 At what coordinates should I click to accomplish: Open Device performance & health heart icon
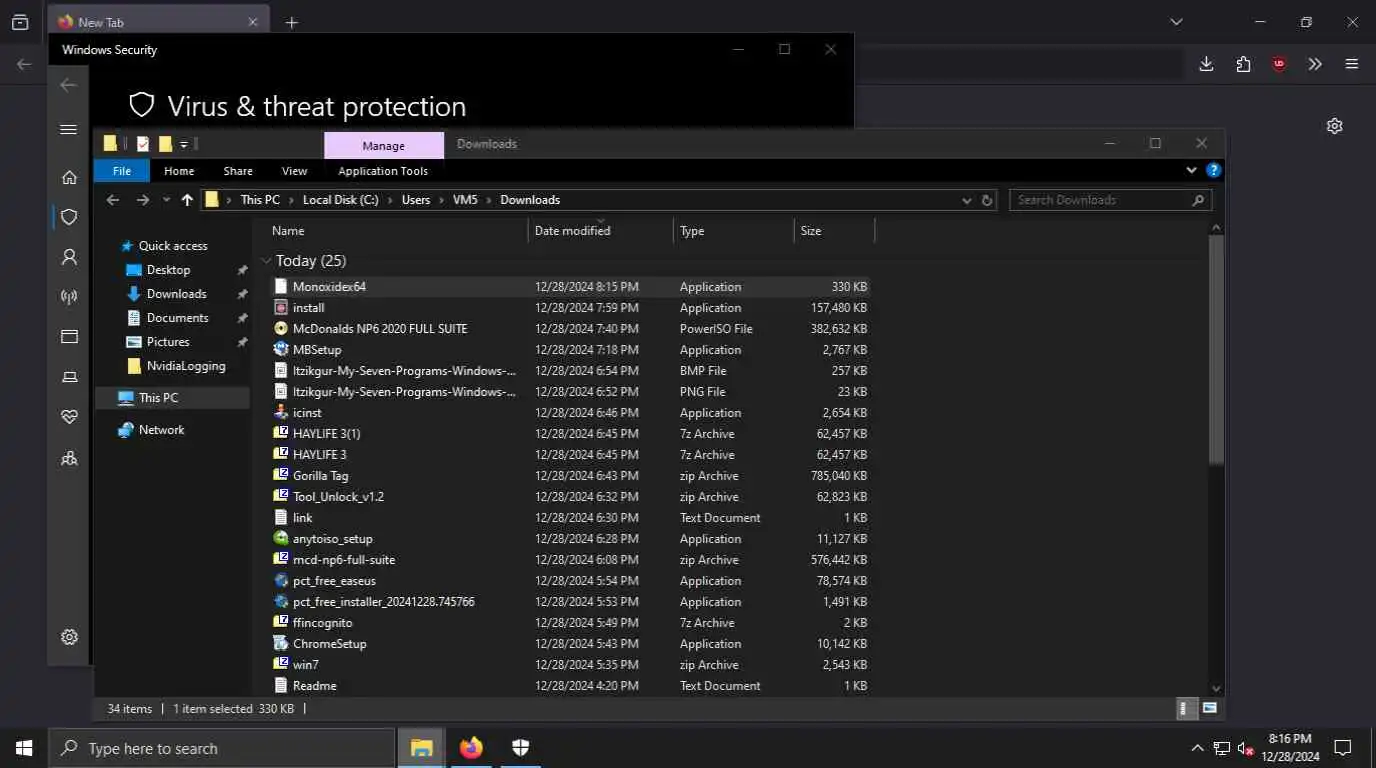(x=69, y=417)
